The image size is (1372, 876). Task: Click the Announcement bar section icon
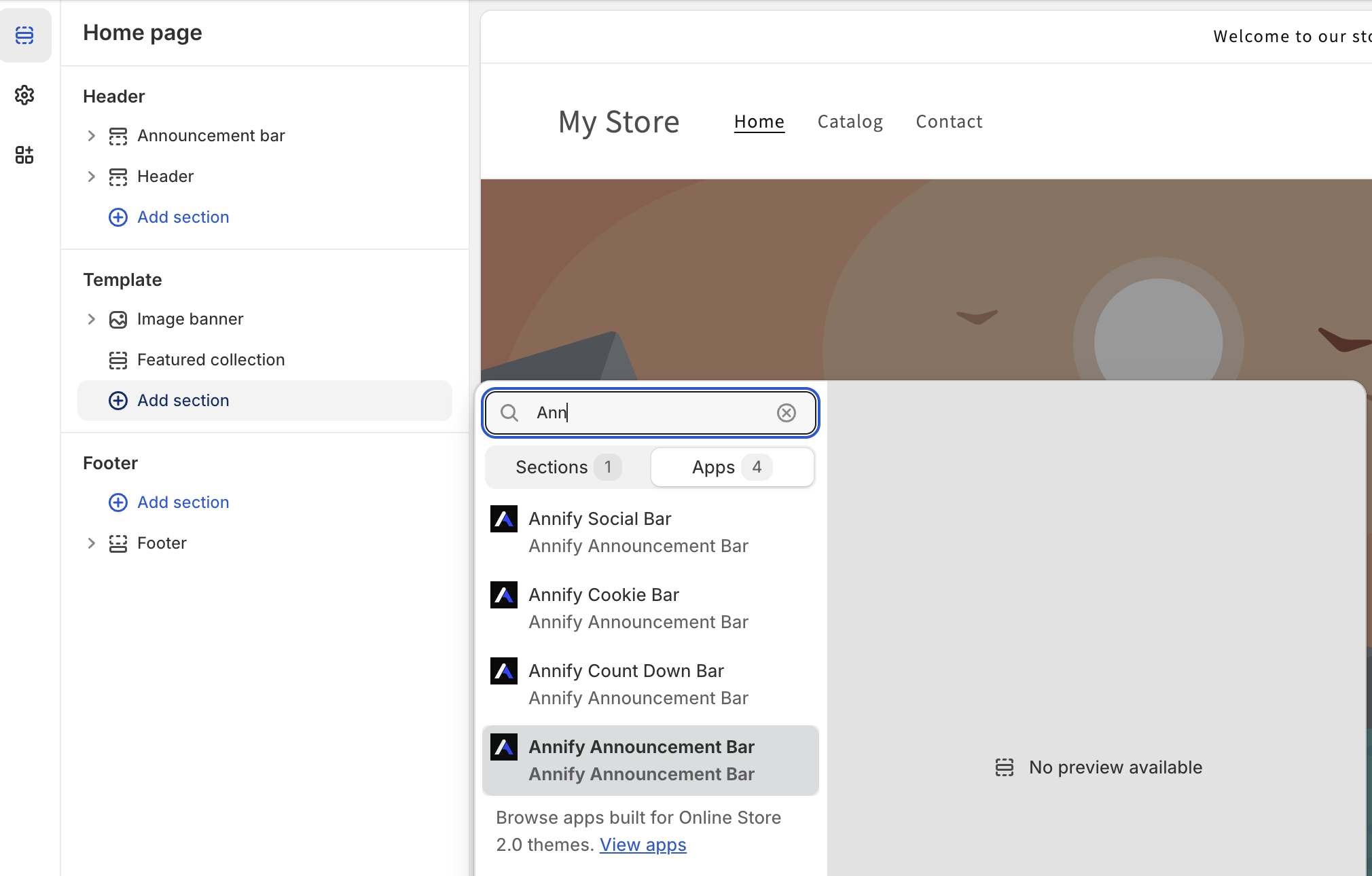pos(118,136)
